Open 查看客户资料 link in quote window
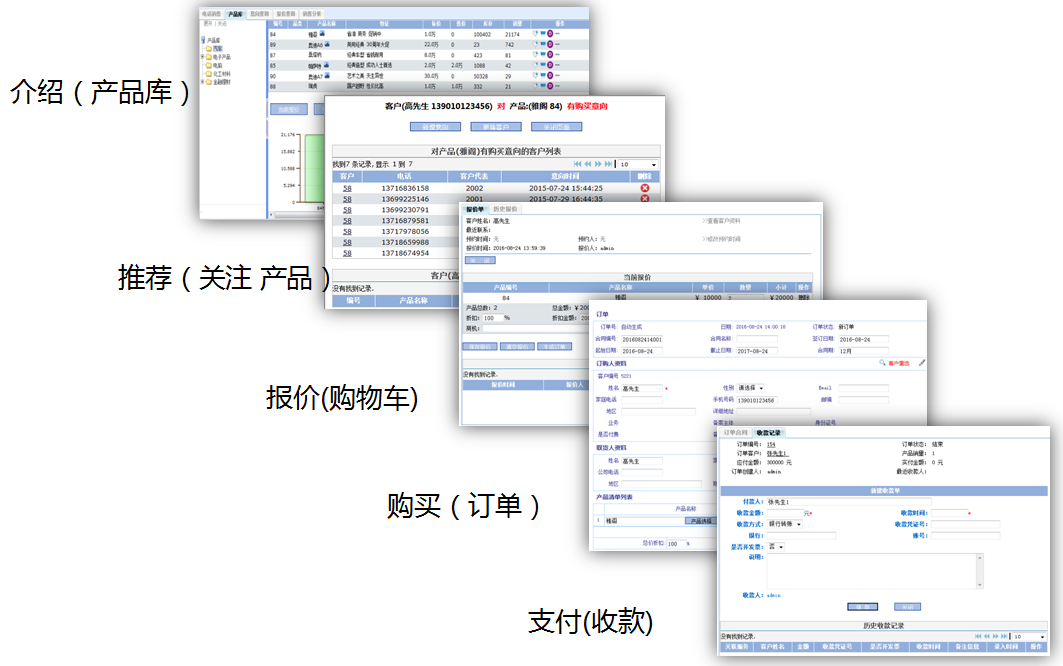The width and height of the screenshot is (1063, 666). 721,221
